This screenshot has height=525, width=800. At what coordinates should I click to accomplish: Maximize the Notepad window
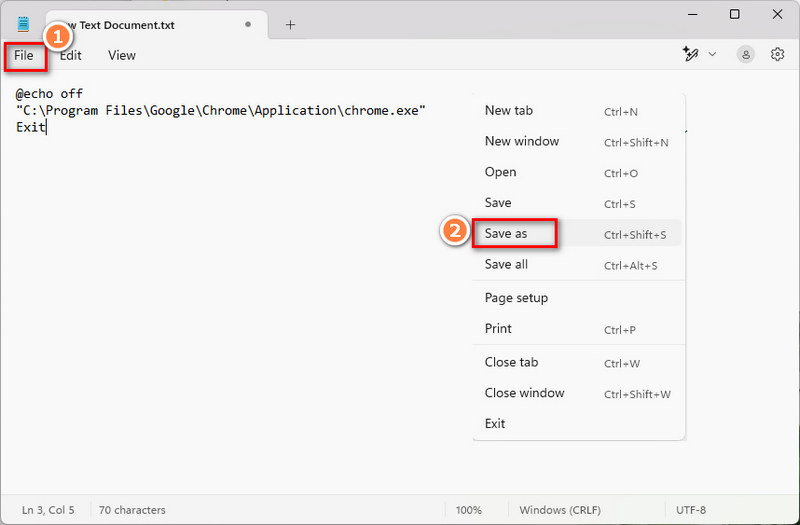click(735, 14)
